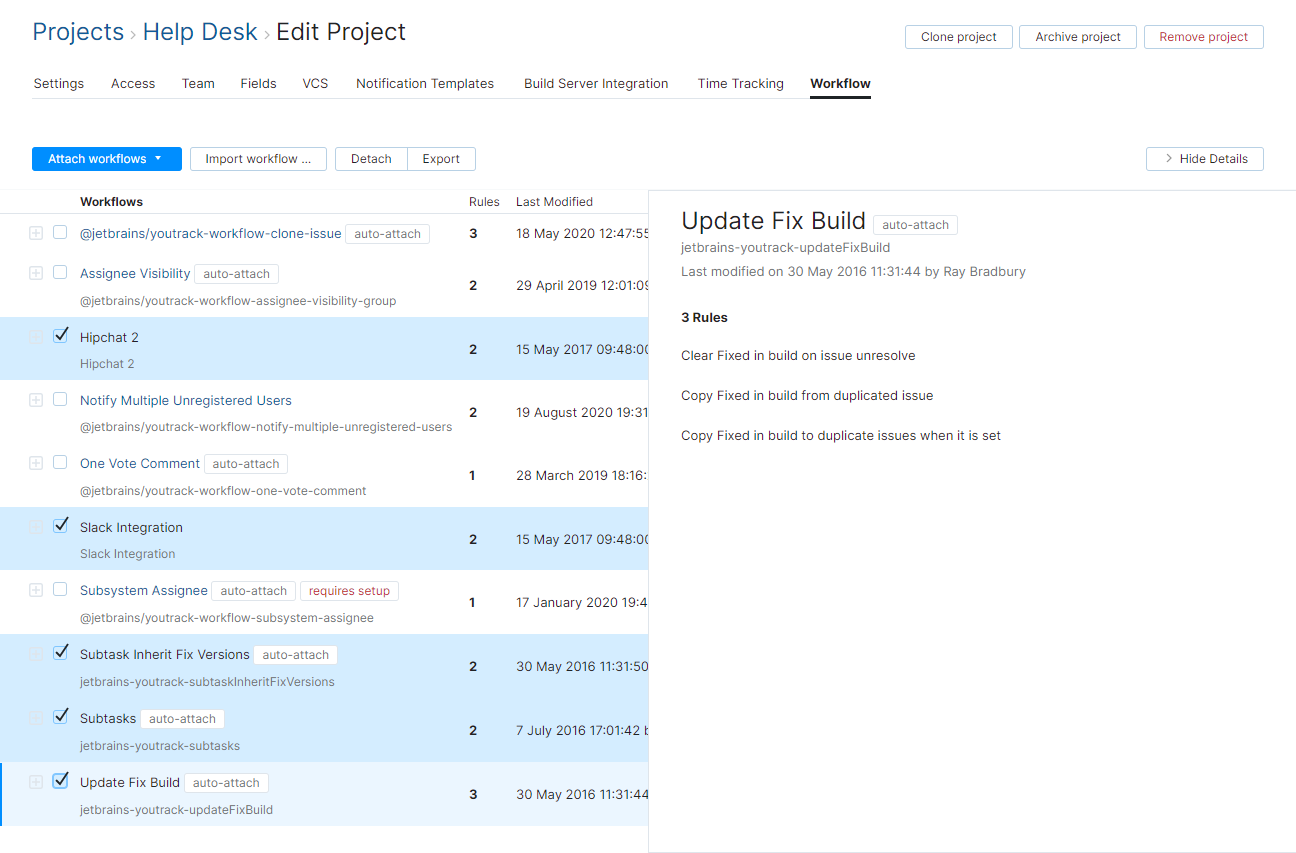Collapse the details panel with Hide Details
Viewport: 1296px width, 853px height.
(x=1204, y=158)
